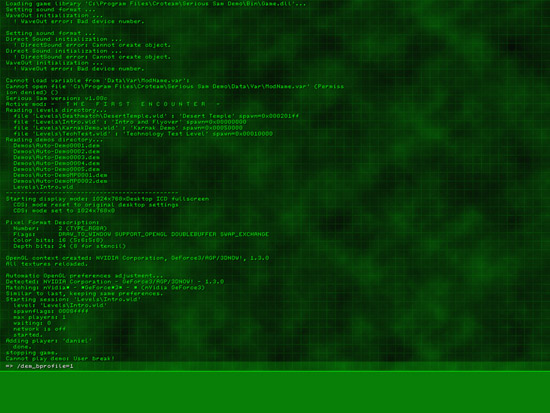Select 'Number: 2 (TYPE_RGBA)' line
The image size is (550, 413).
60,228
